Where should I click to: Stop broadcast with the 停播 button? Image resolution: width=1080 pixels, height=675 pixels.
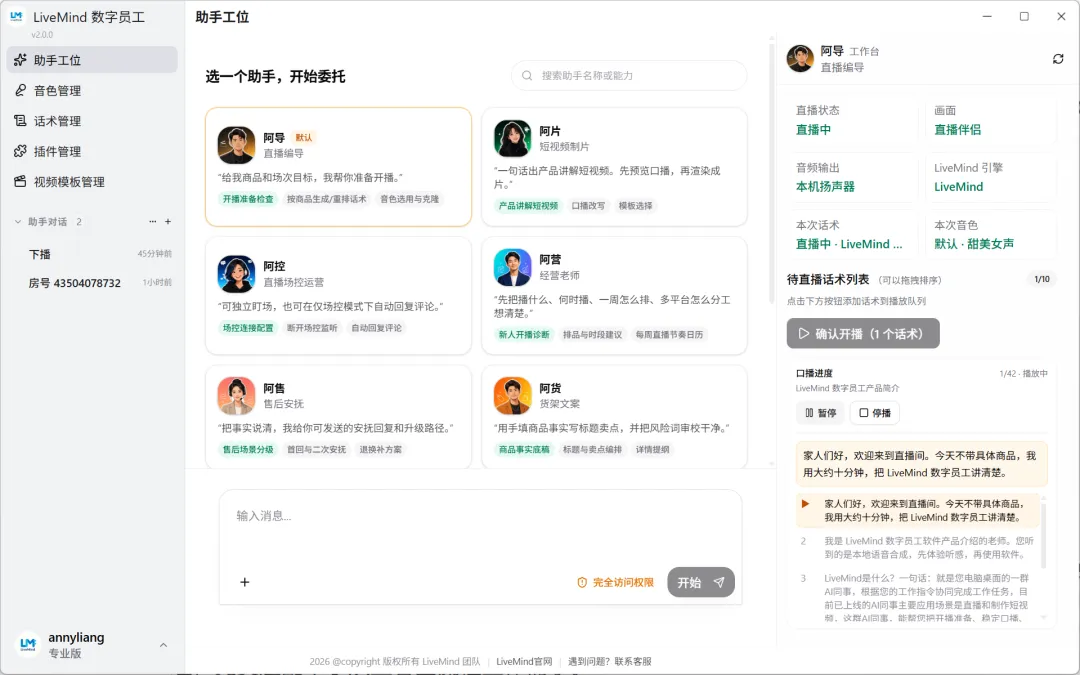[x=875, y=413]
